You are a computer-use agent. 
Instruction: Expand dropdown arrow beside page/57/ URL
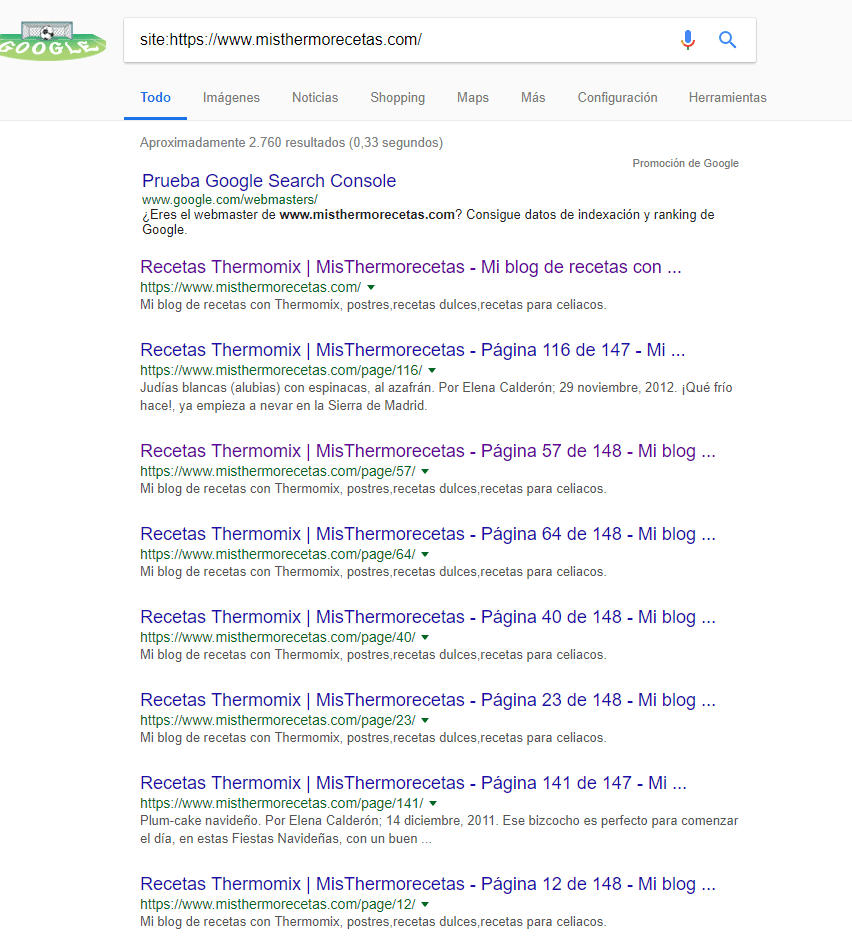coord(425,471)
